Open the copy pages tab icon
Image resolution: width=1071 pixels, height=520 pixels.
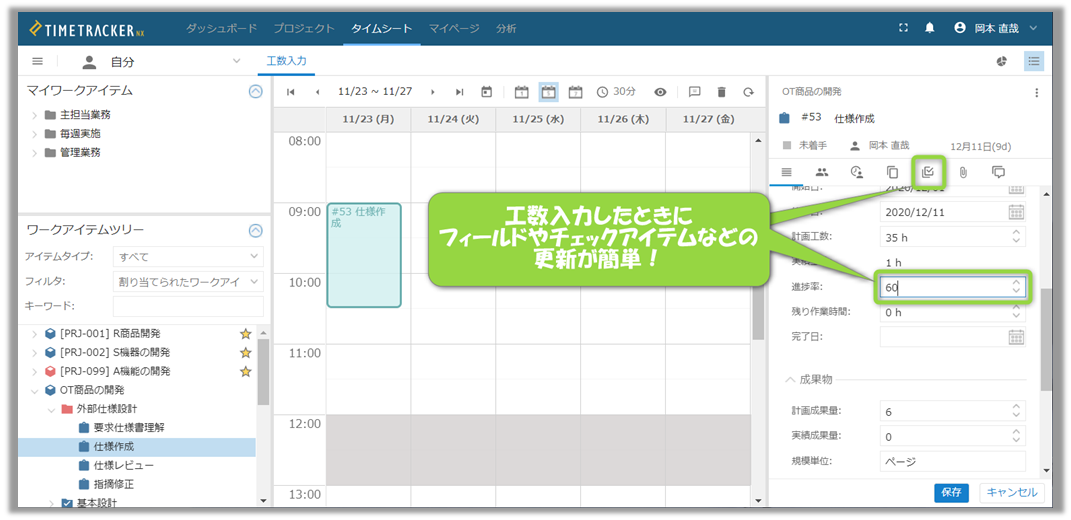[x=892, y=172]
